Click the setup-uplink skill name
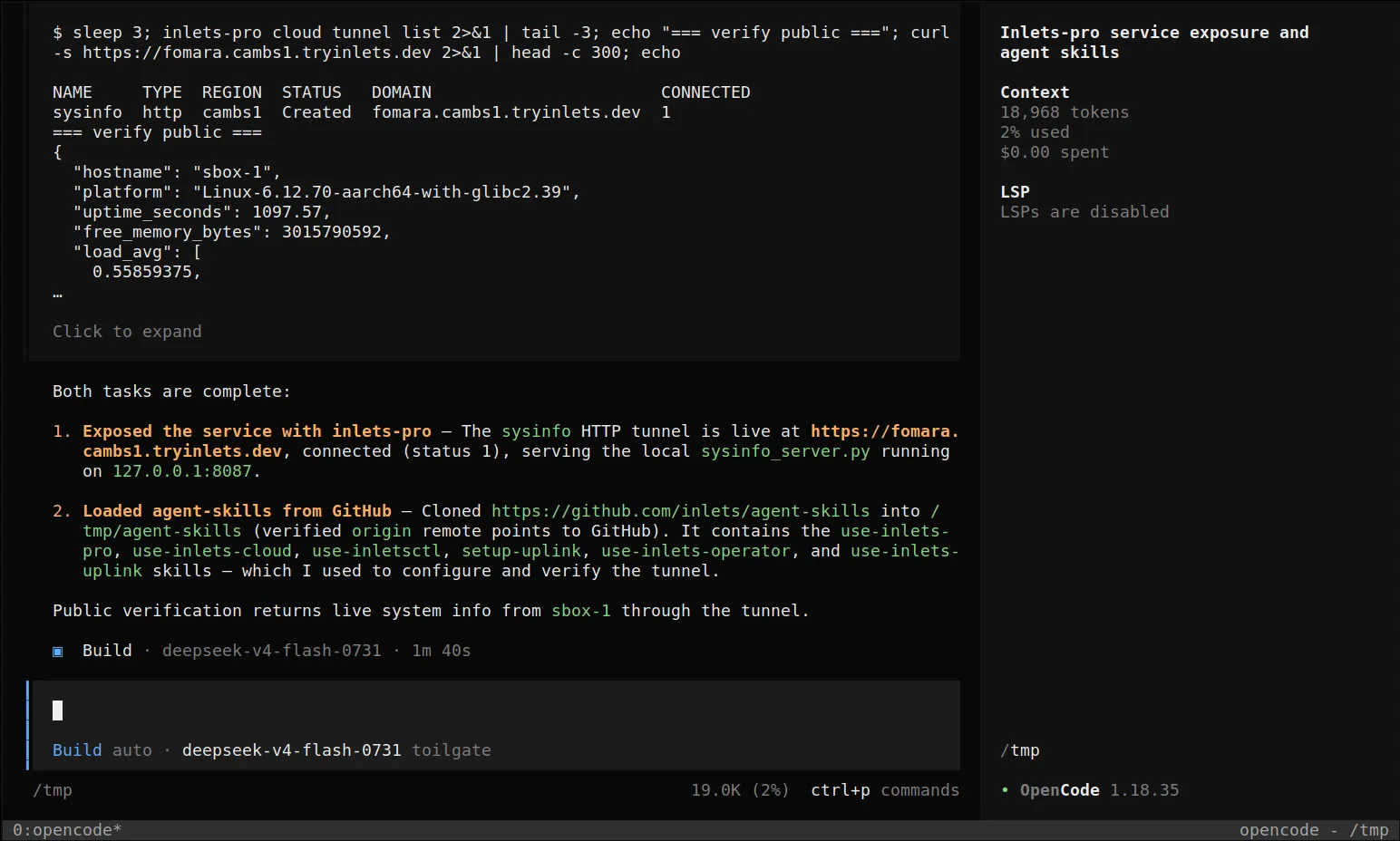This screenshot has height=841, width=1400. click(x=521, y=551)
